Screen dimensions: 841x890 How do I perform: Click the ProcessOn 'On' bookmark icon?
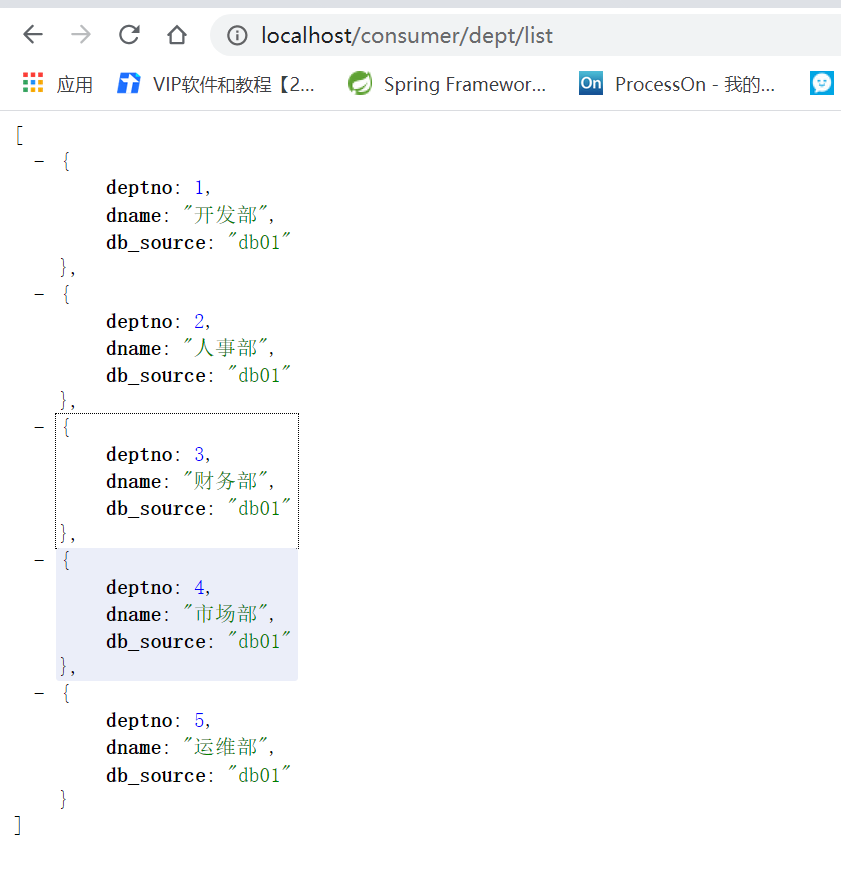(591, 83)
